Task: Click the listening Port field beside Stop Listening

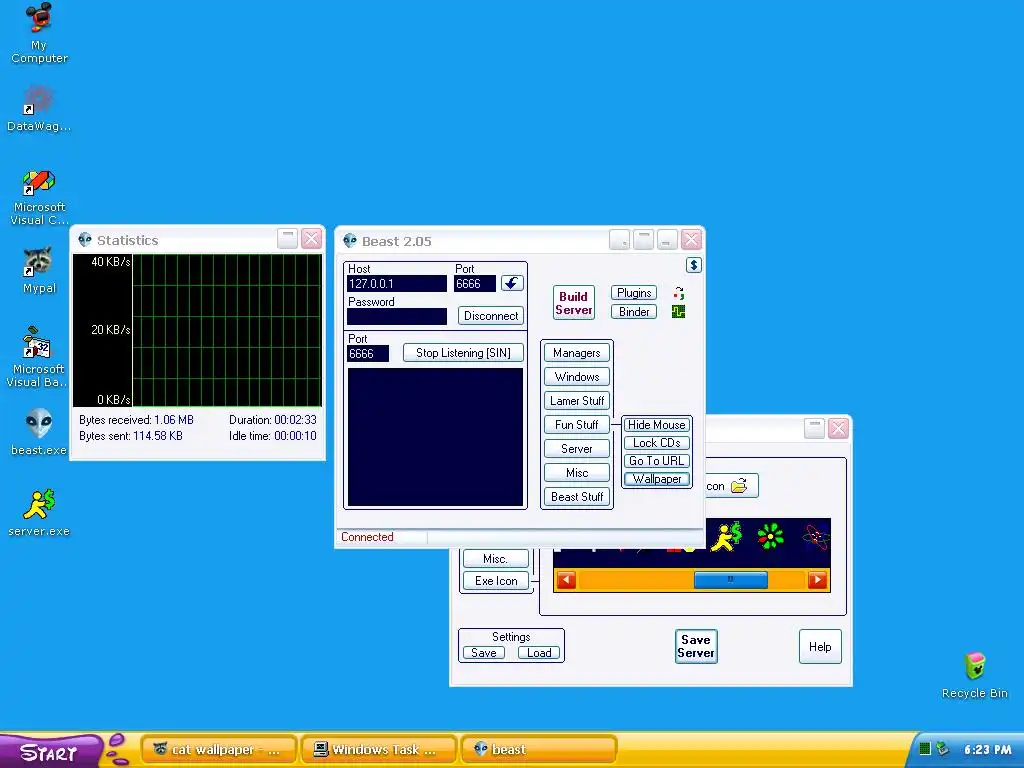Action: tap(368, 354)
